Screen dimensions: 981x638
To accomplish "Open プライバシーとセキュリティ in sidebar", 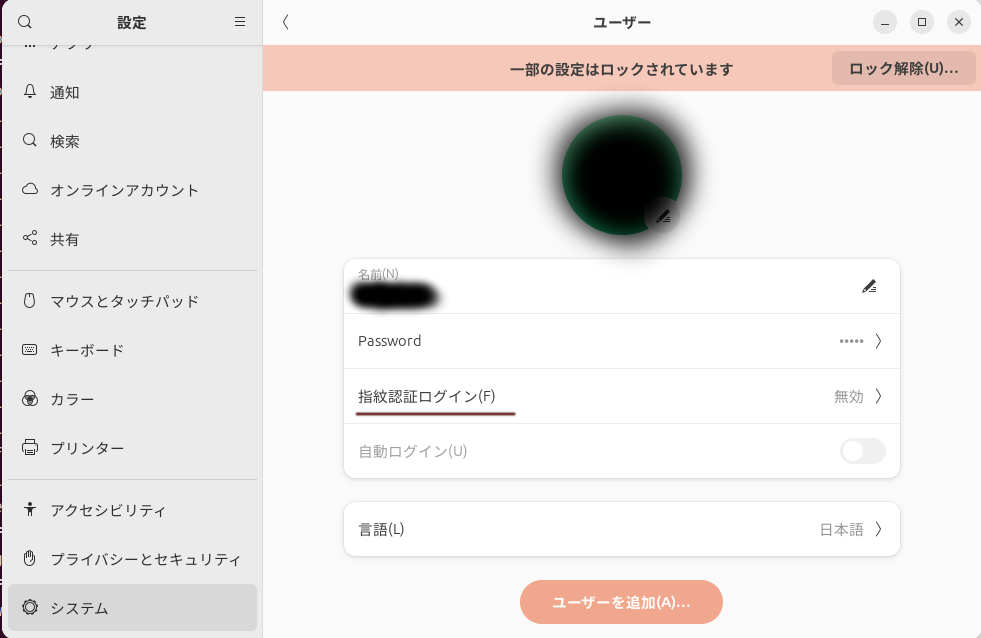I will tap(145, 559).
